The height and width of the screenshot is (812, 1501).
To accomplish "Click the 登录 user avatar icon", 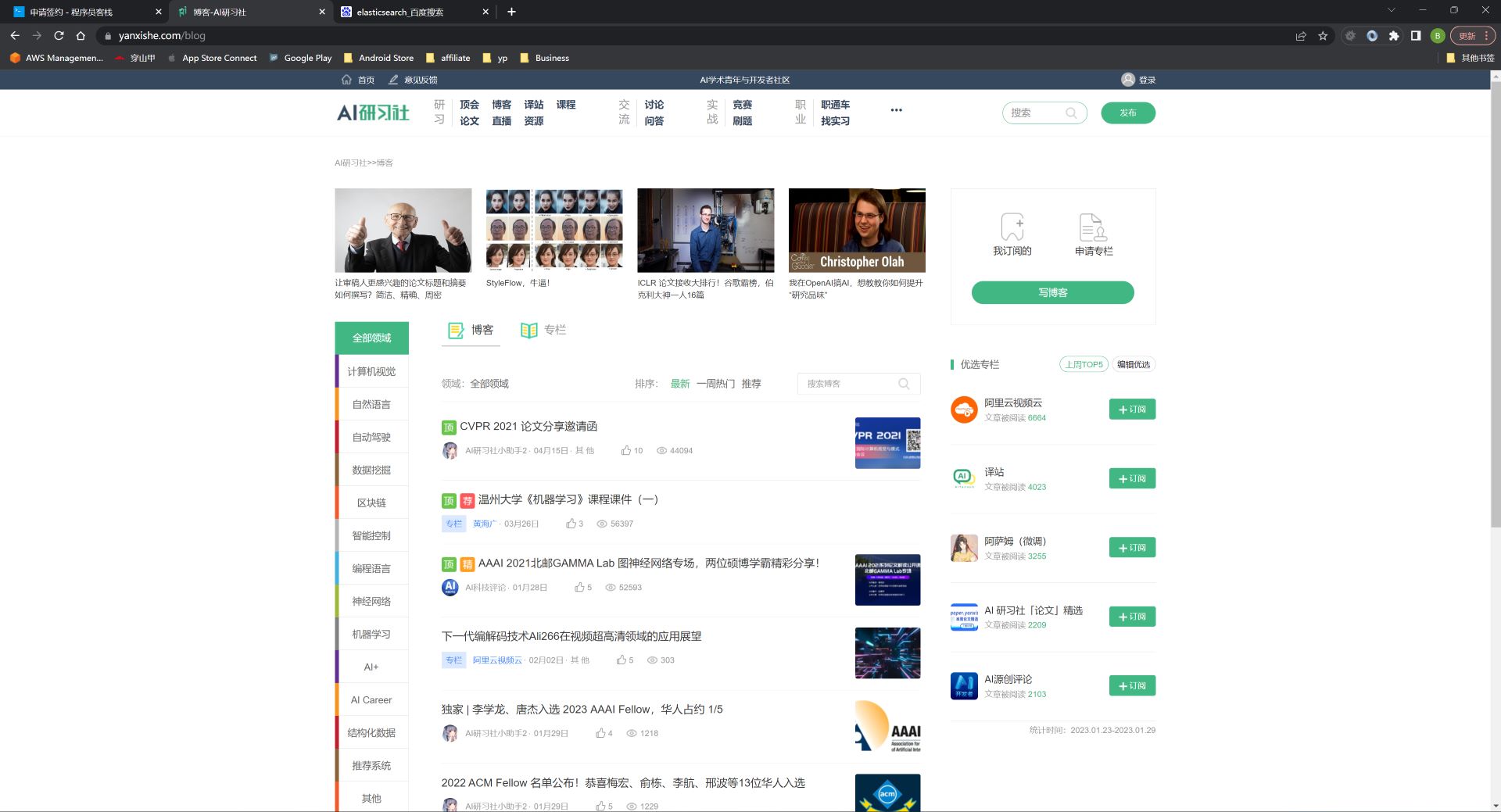I will point(1128,80).
